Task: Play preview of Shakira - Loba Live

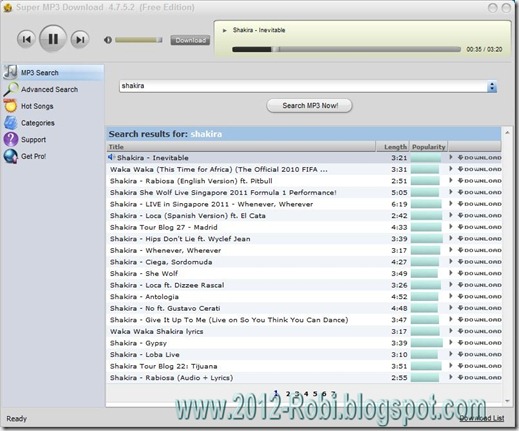Action: tap(451, 354)
